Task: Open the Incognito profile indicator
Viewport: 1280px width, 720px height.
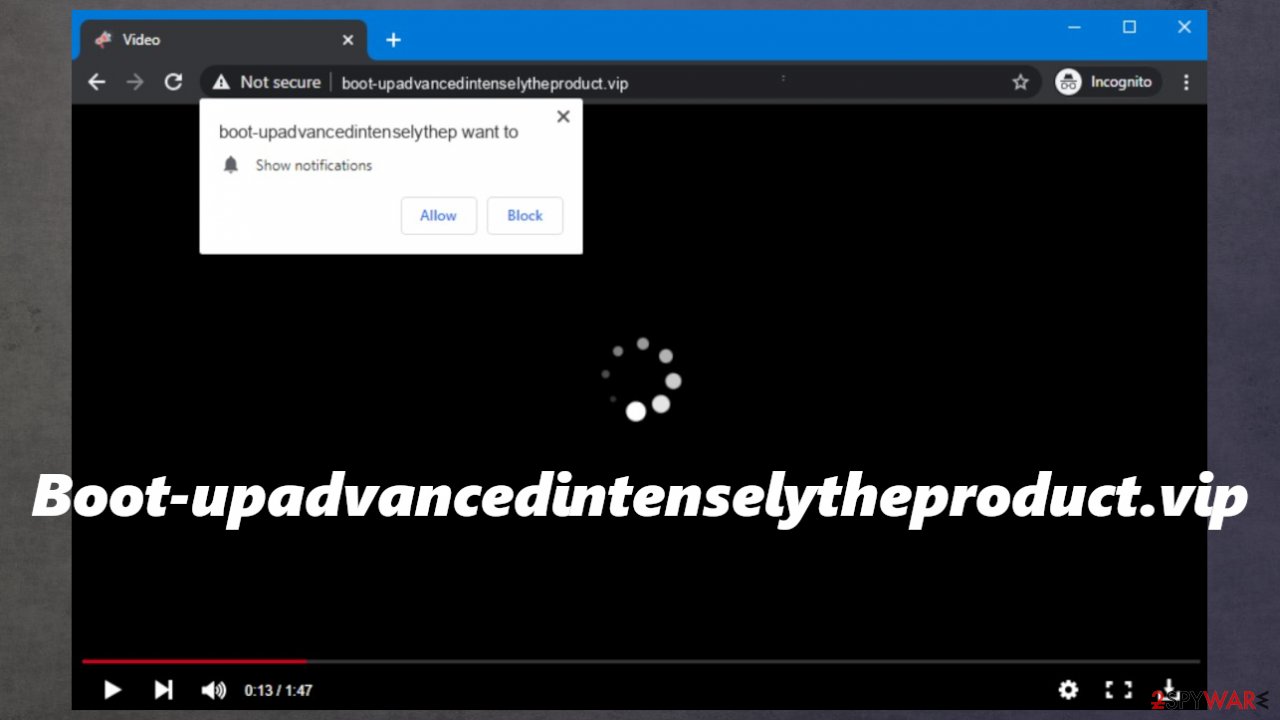Action: click(x=1107, y=82)
